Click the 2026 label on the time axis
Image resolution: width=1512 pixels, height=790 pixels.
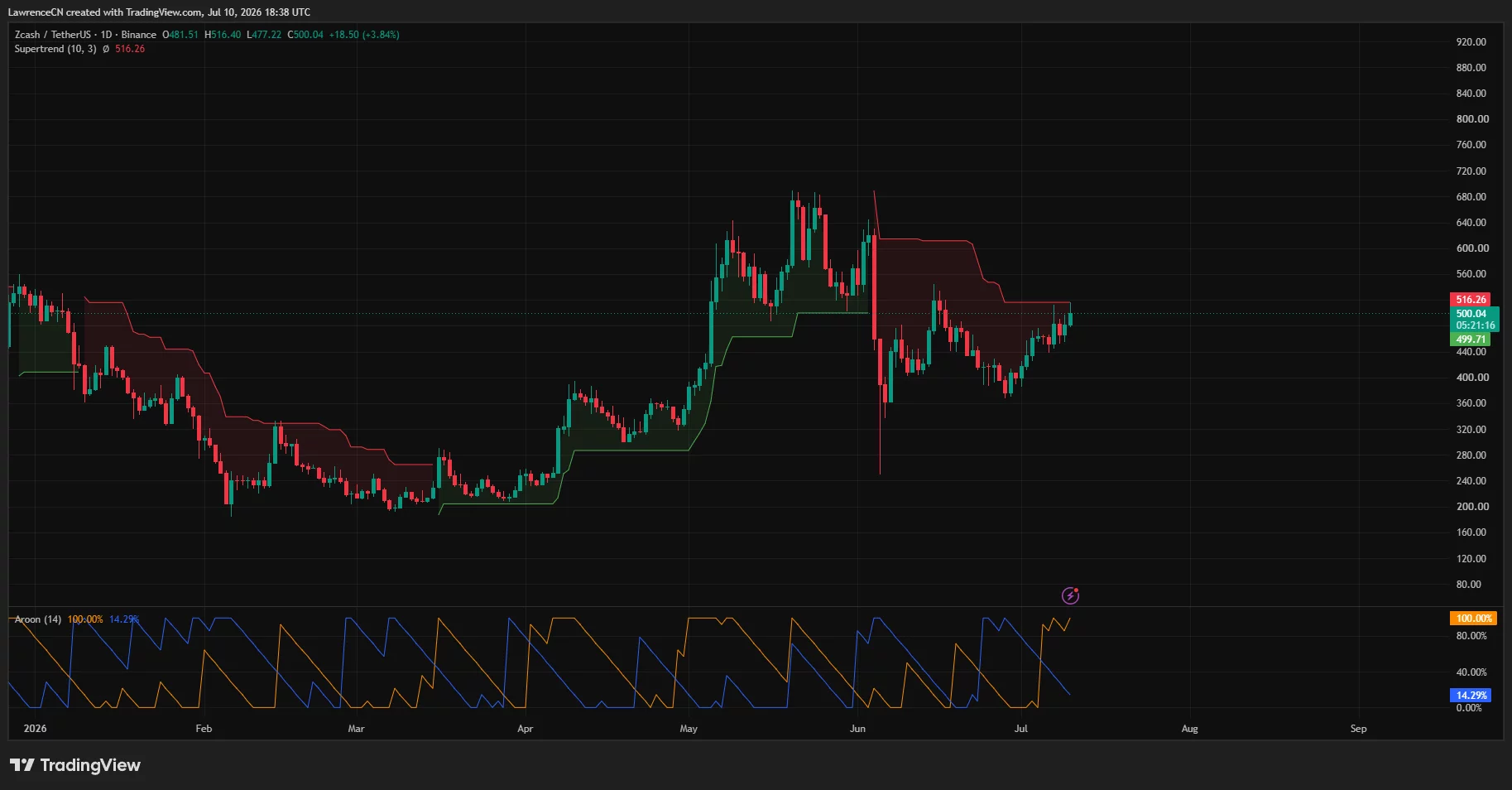(35, 729)
